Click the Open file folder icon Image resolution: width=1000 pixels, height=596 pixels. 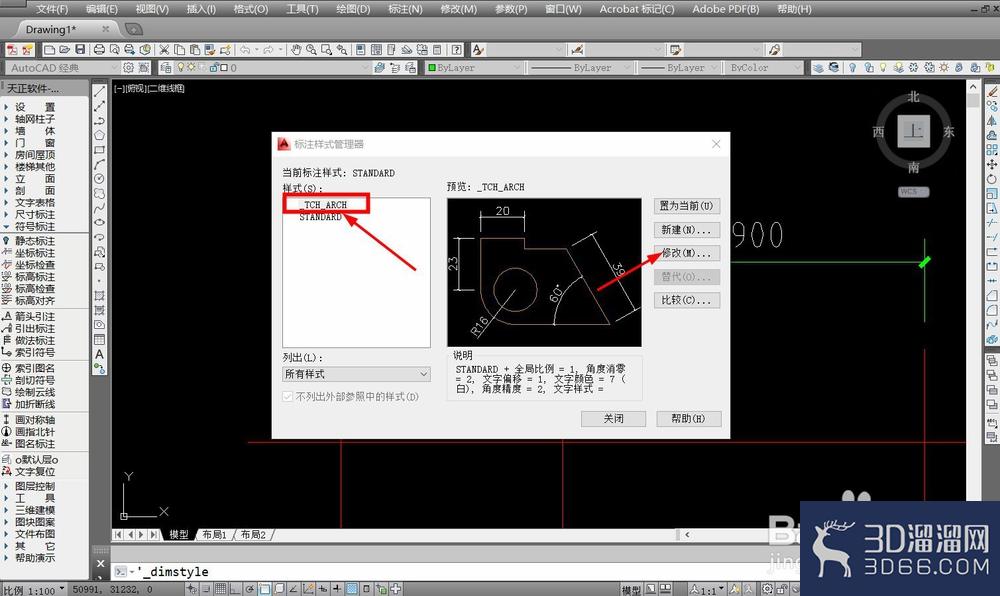64,50
